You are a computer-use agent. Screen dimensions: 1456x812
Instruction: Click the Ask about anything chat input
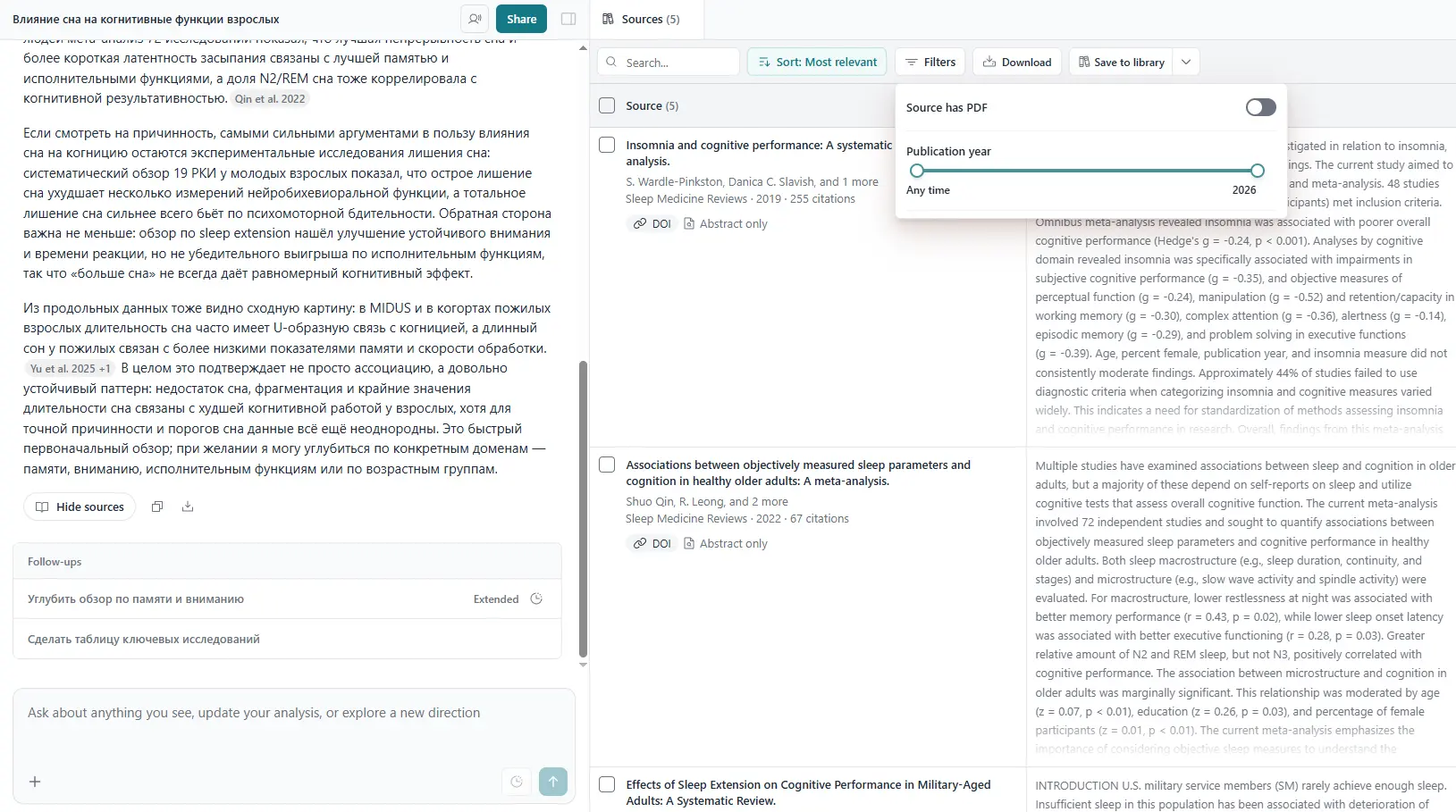pos(294,713)
